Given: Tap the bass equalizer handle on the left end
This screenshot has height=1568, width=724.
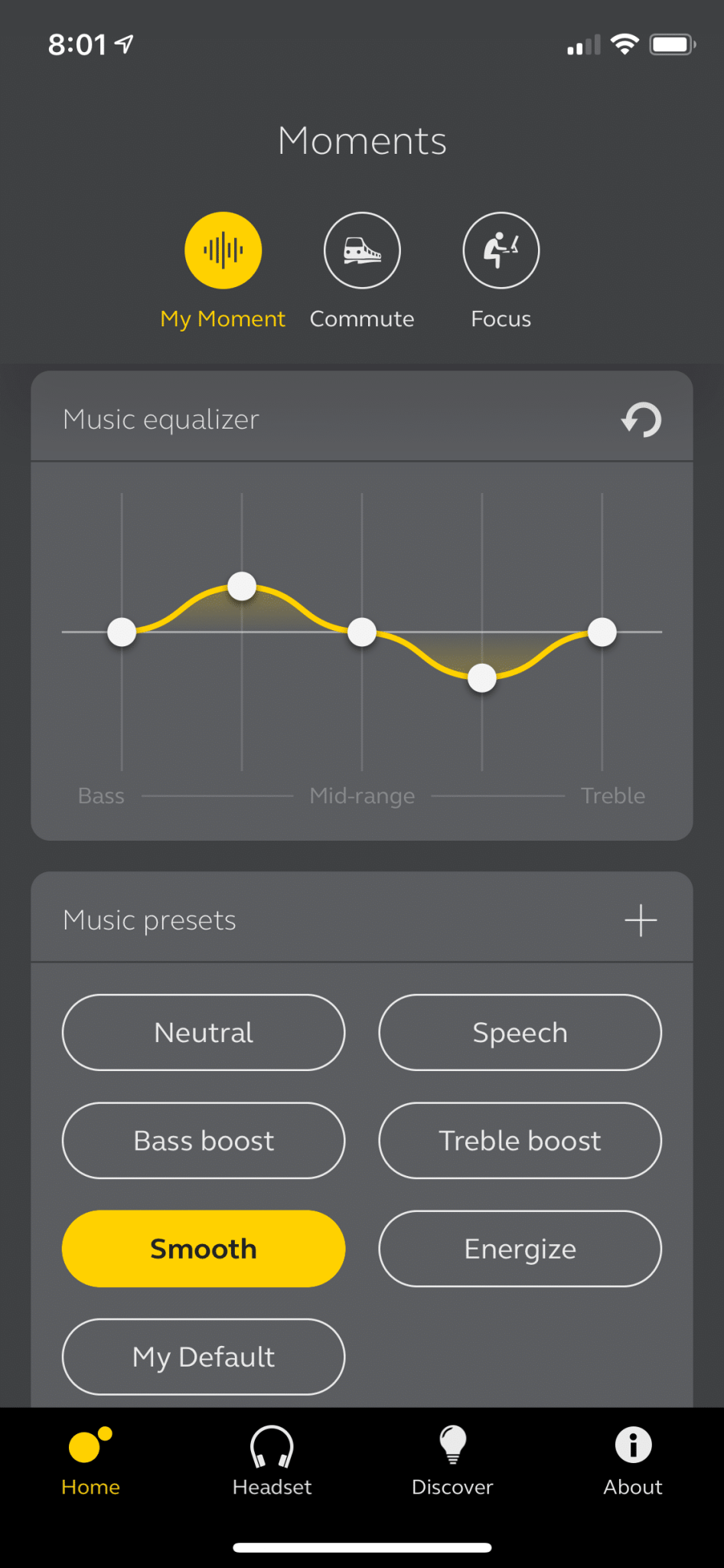Looking at the screenshot, I should click(122, 632).
